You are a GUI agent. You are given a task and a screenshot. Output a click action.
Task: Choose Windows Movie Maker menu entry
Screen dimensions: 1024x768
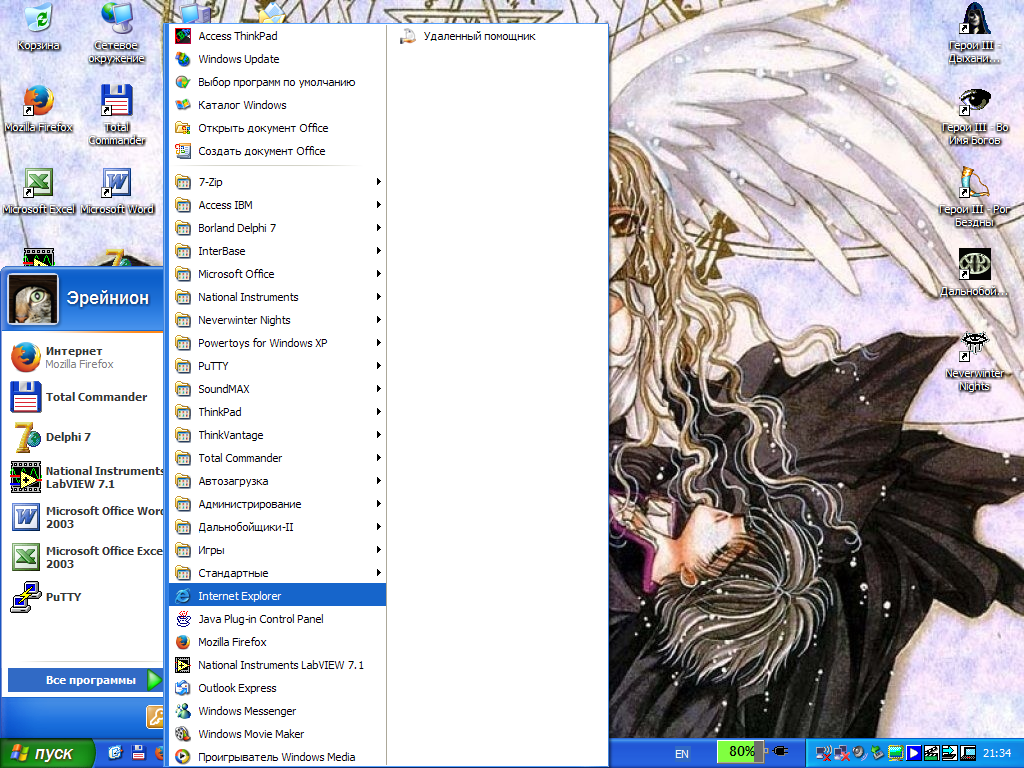pos(251,734)
